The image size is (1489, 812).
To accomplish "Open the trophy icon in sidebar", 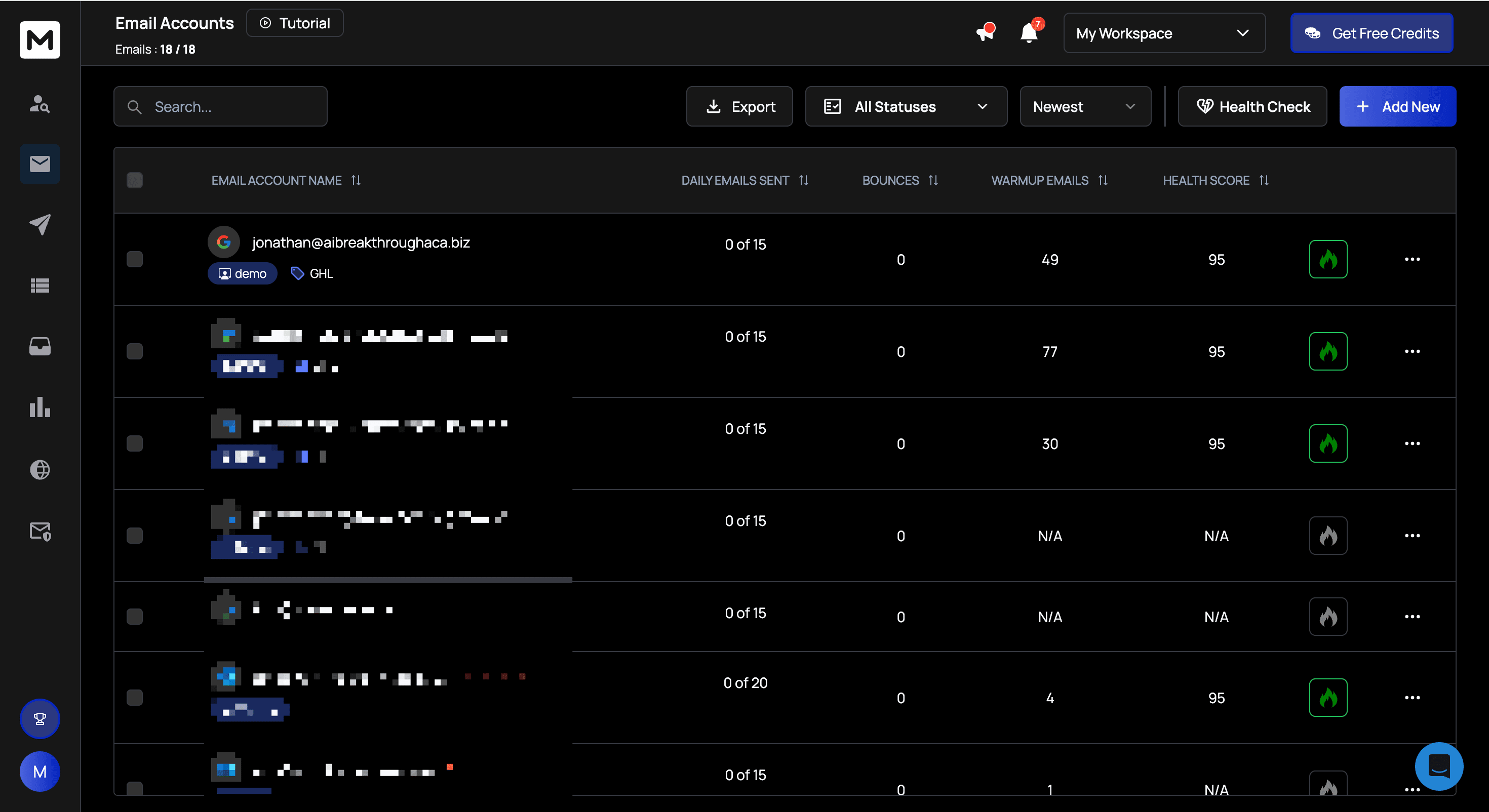I will click(40, 718).
